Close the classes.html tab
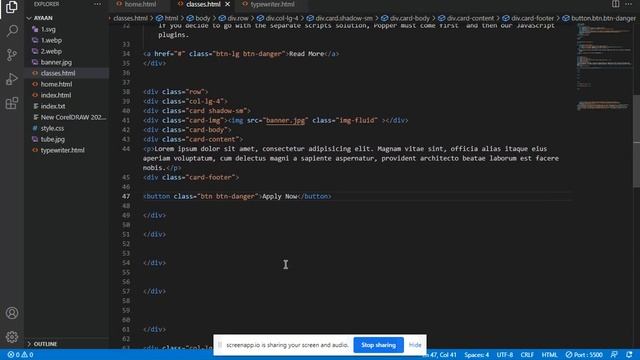Screen dimensions: 640x360 point(228,4)
